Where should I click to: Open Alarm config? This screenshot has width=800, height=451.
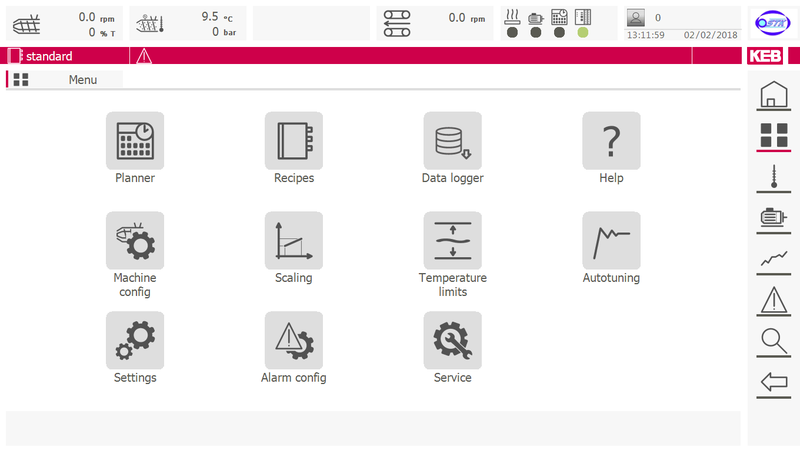pyautogui.click(x=294, y=341)
